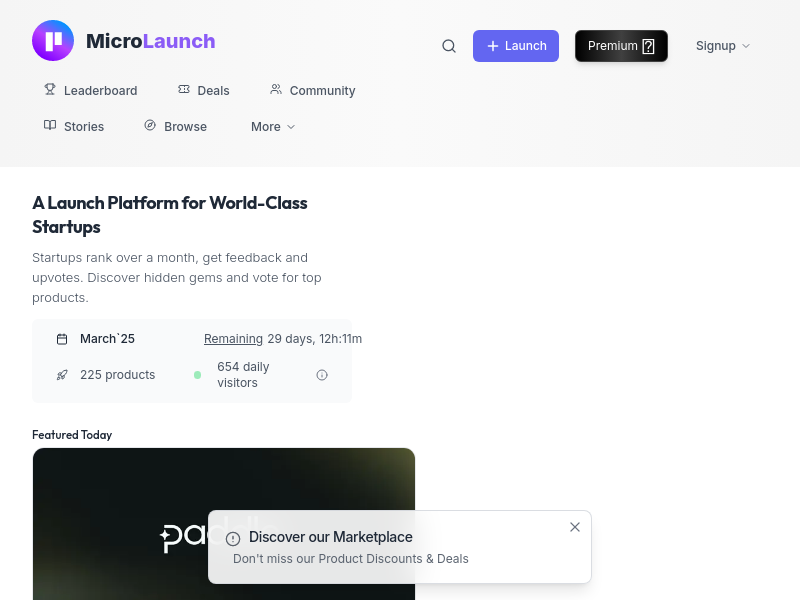
Task: Open the Deals menu item
Action: click(x=204, y=90)
